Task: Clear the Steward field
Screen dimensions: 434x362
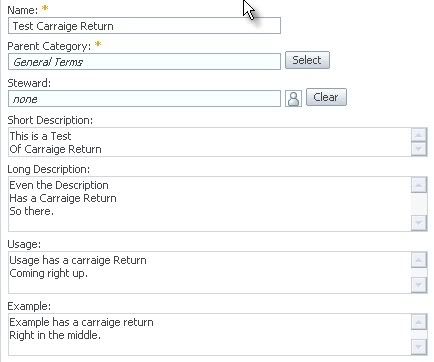Action: click(326, 97)
